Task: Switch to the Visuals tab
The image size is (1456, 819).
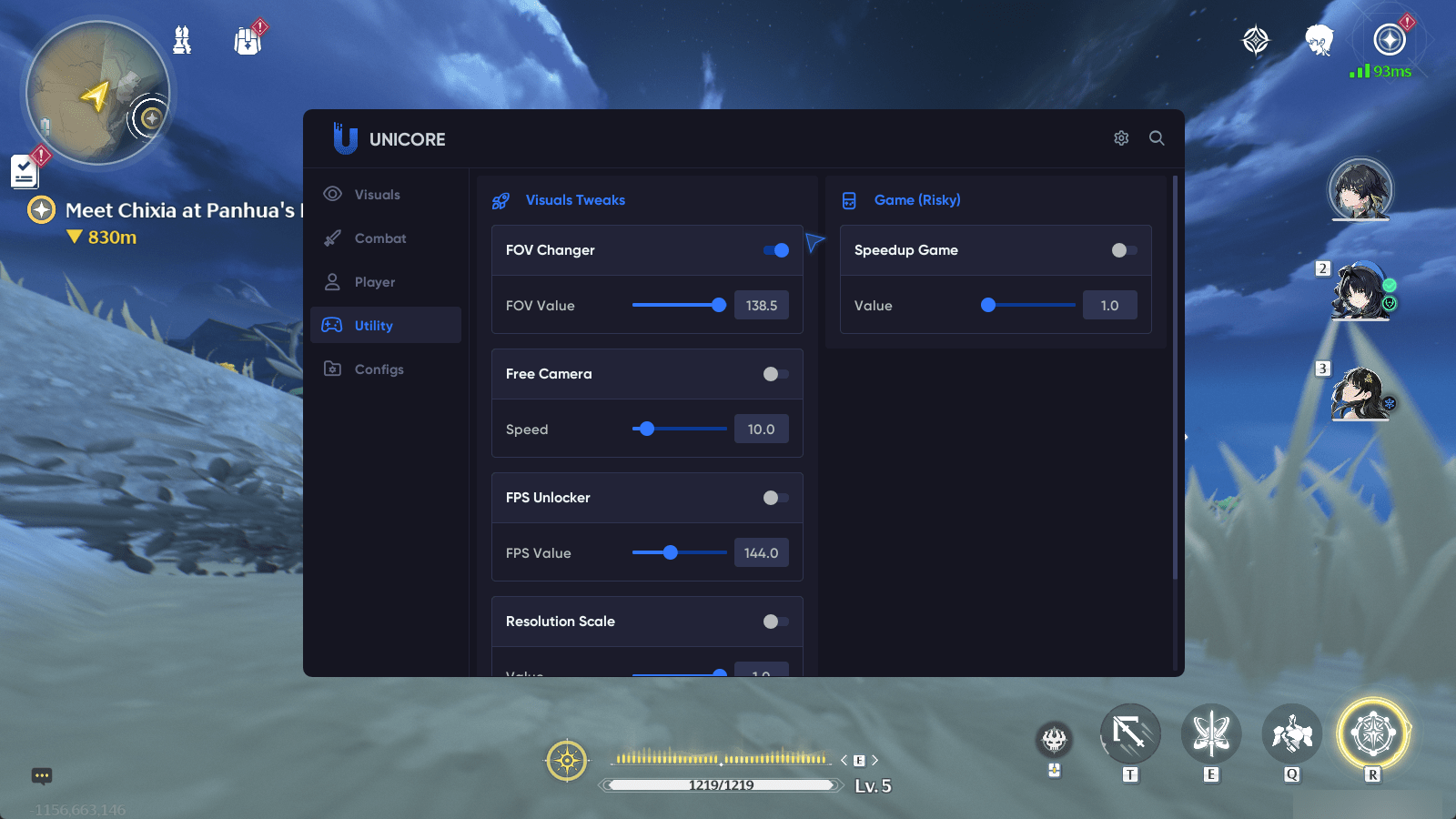Action: click(377, 195)
